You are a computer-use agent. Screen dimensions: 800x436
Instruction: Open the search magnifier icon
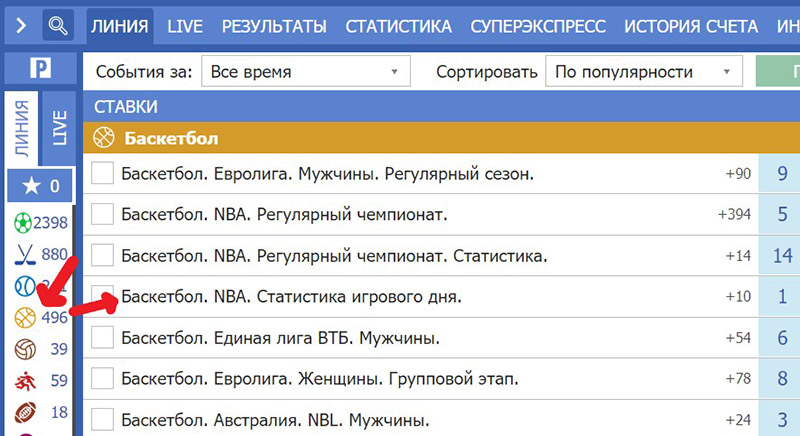coord(58,25)
